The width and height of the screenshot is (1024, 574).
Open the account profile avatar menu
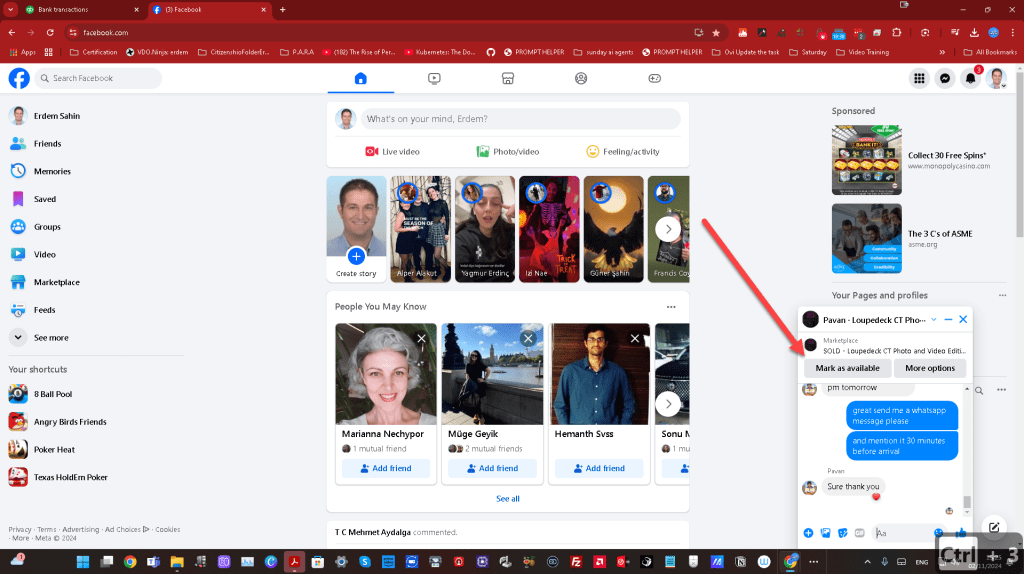tap(997, 78)
